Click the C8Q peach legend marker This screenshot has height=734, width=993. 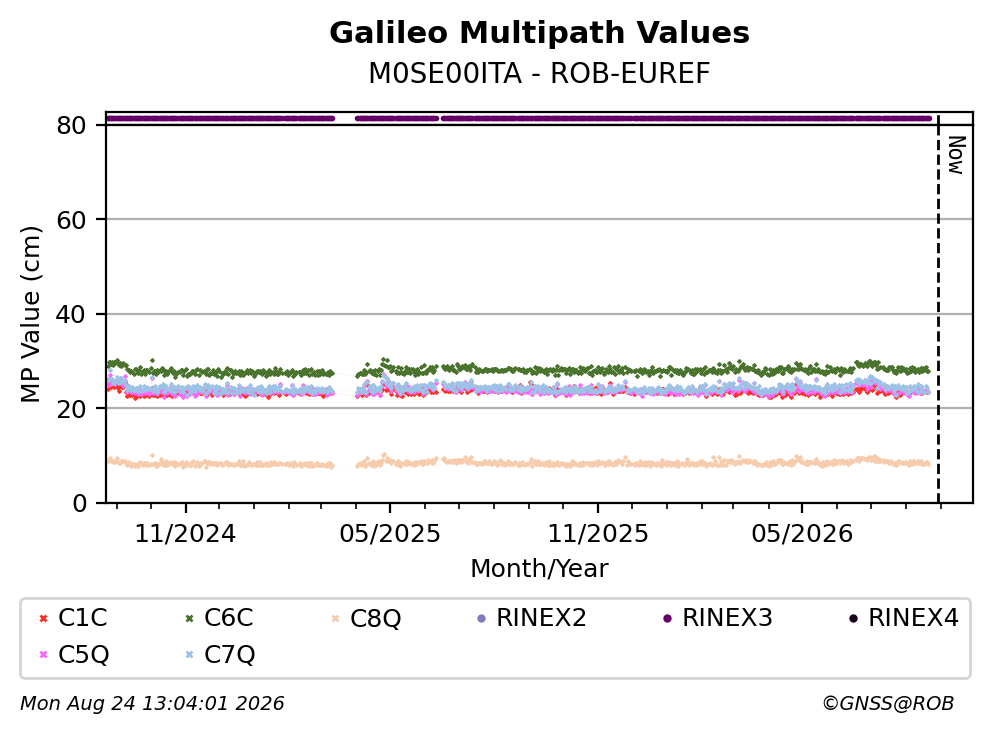[335, 618]
